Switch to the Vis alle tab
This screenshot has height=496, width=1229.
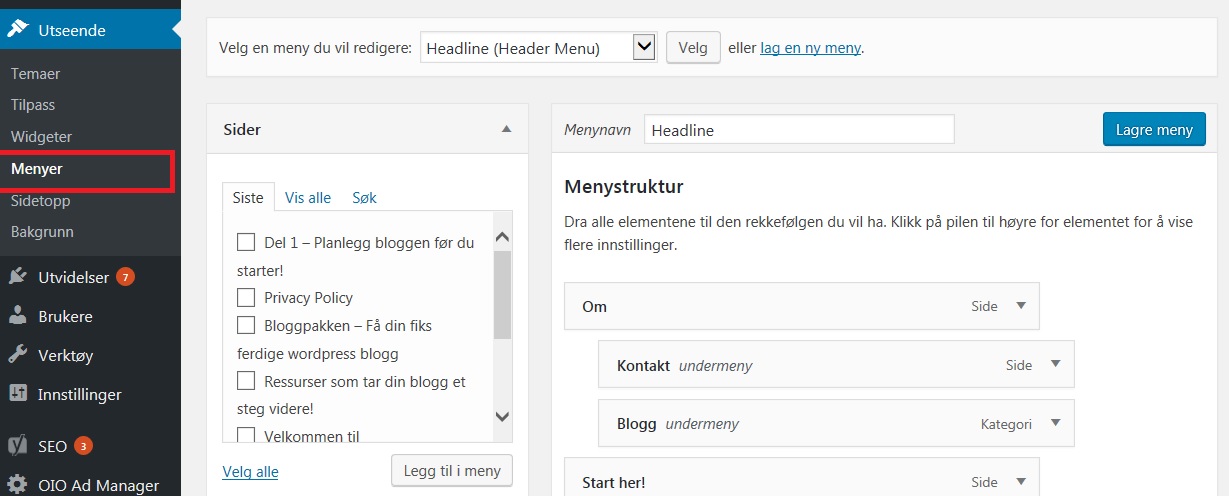tap(308, 197)
